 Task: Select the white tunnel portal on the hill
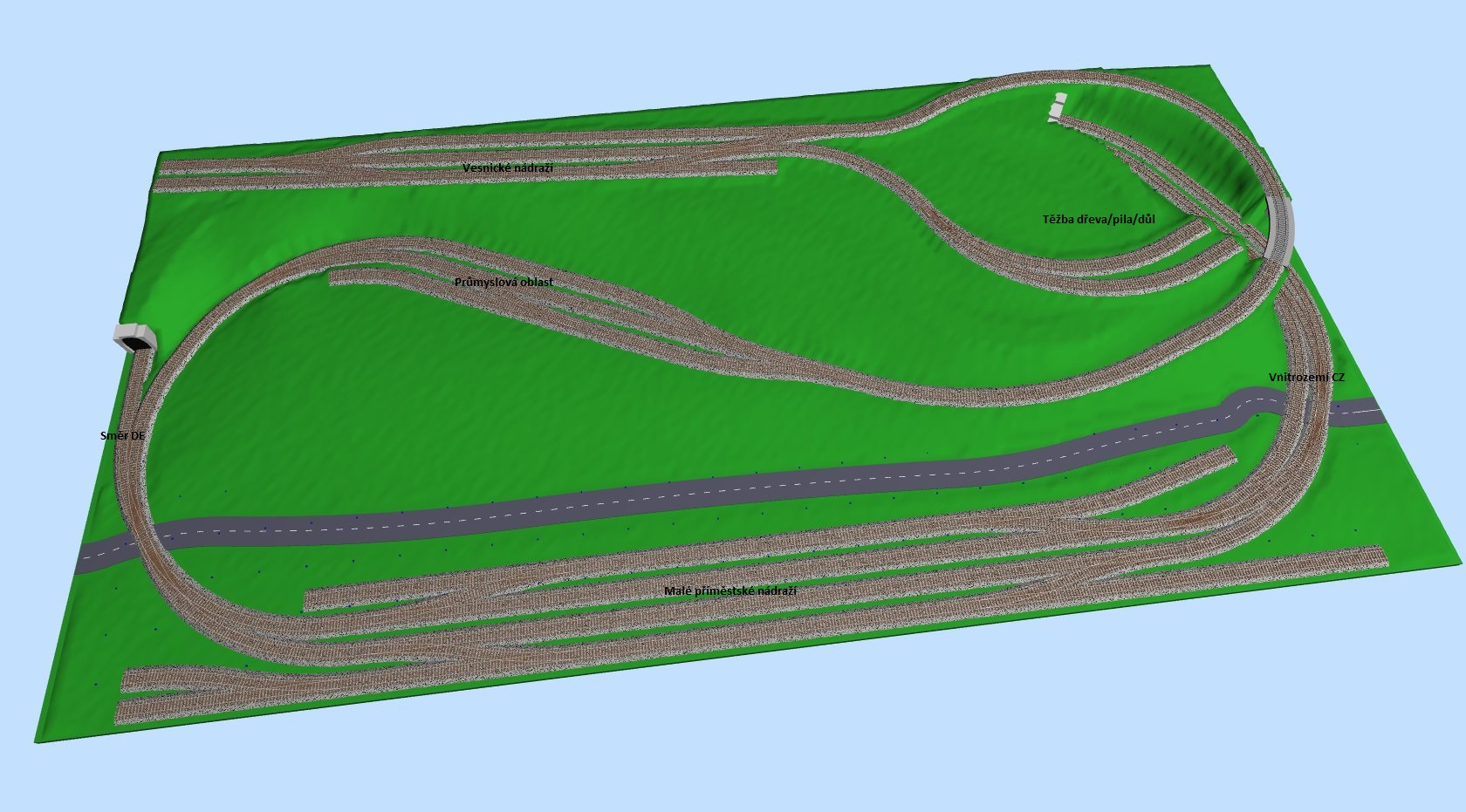[x=1057, y=107]
